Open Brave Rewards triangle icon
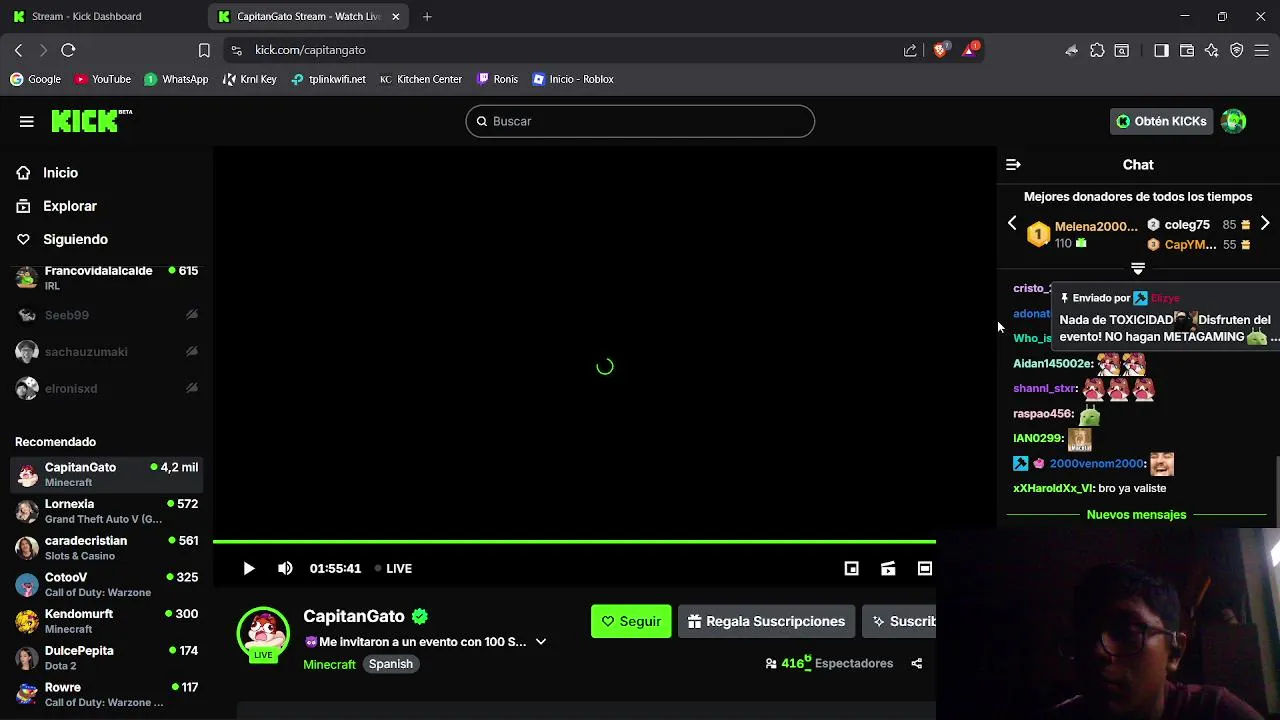 point(970,49)
